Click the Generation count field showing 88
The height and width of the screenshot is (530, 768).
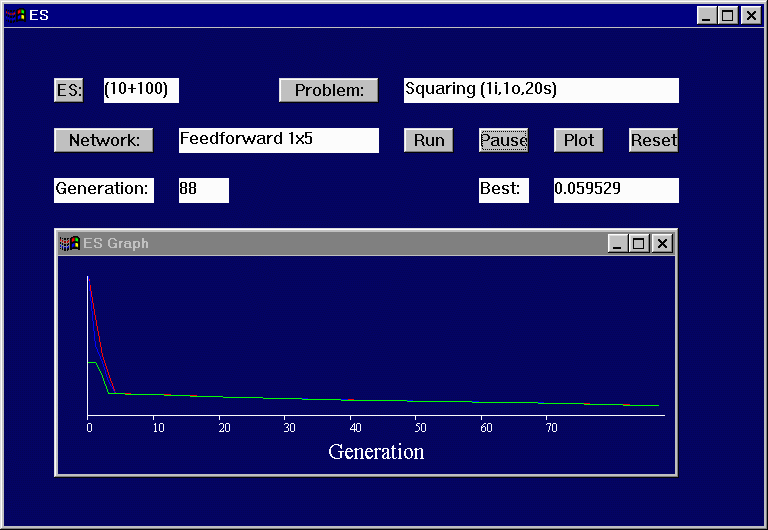pyautogui.click(x=203, y=190)
